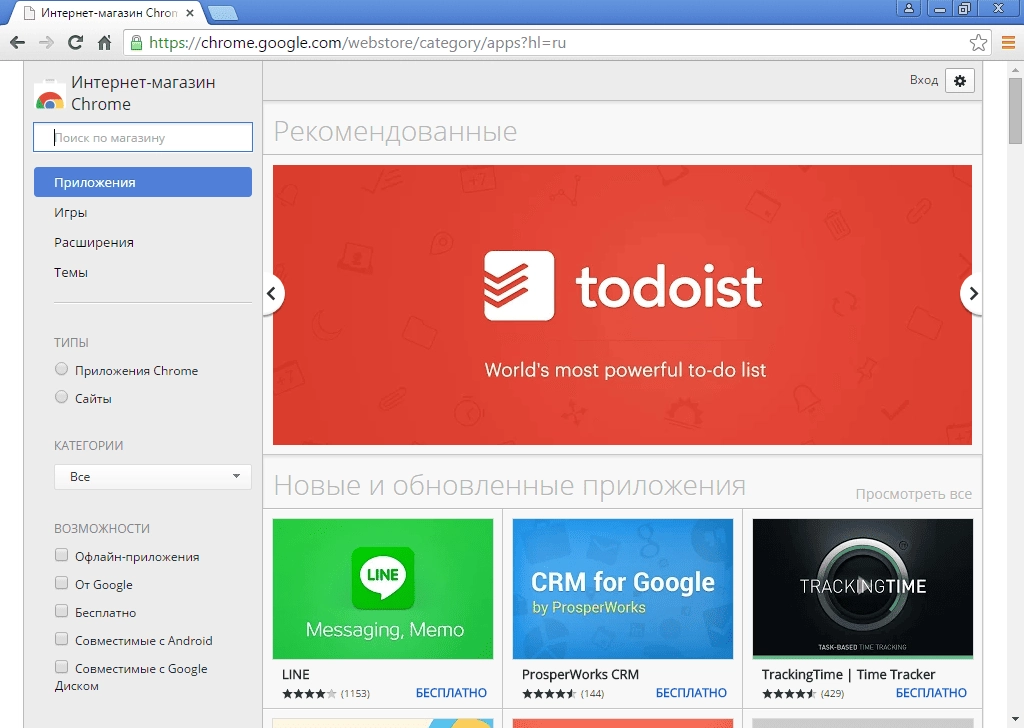Click БЕСПЛАТНО for TrackingTime
The width and height of the screenshot is (1024, 728).
coord(931,693)
